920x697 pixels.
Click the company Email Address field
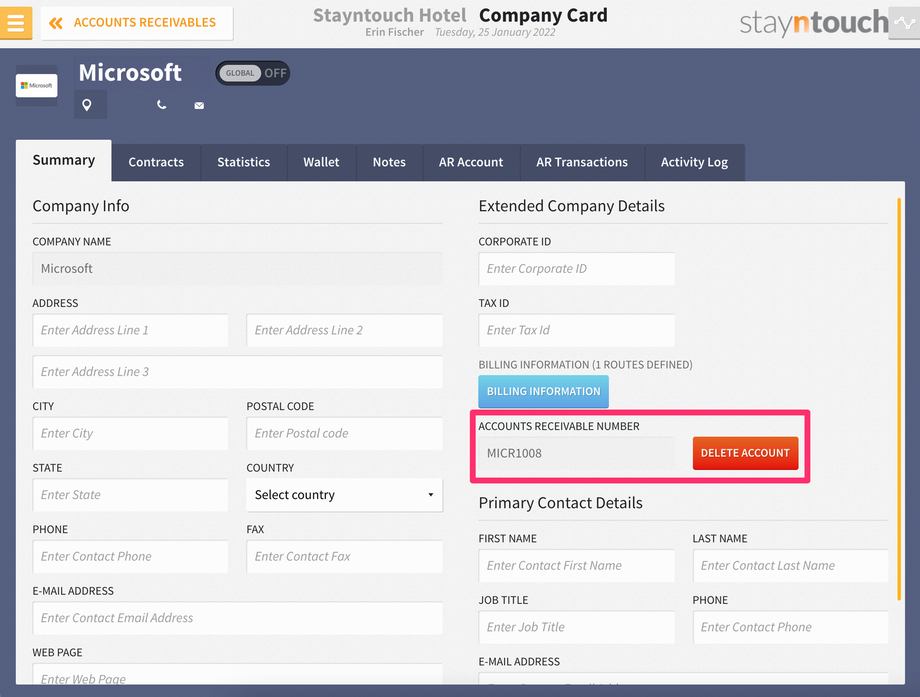coord(238,618)
